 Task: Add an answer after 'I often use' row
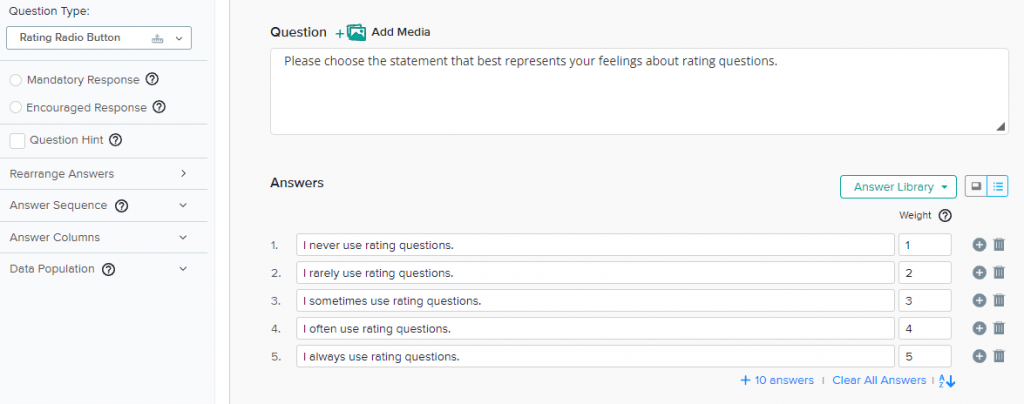click(x=978, y=328)
